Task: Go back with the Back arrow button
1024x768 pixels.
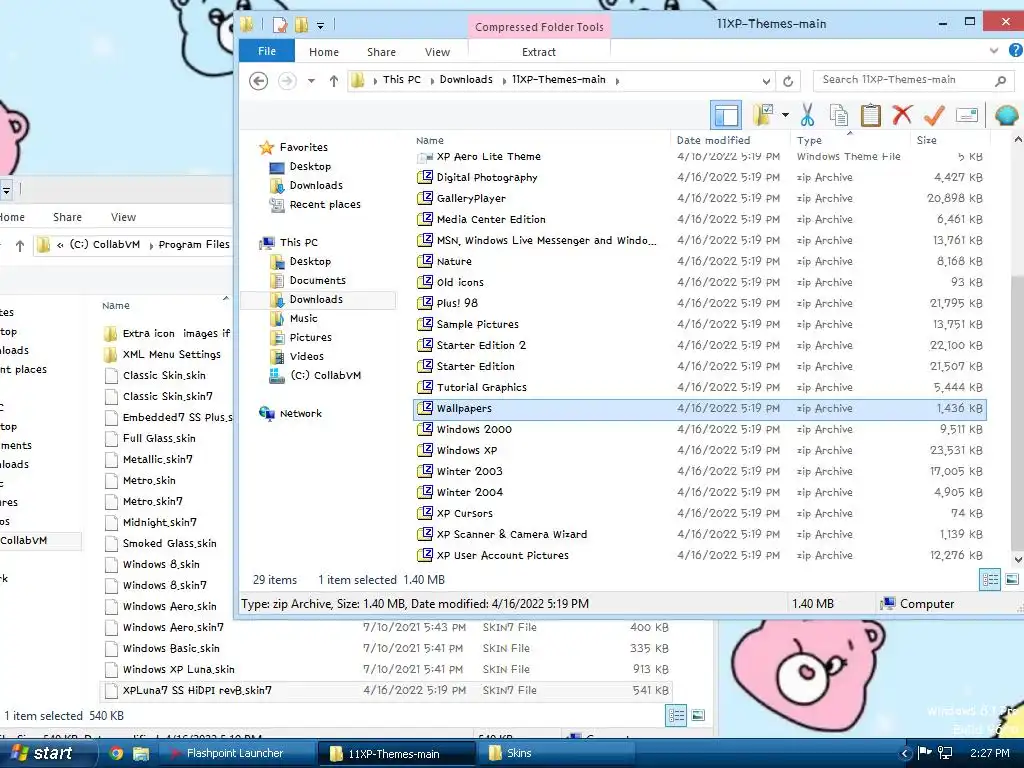Action: [259, 80]
